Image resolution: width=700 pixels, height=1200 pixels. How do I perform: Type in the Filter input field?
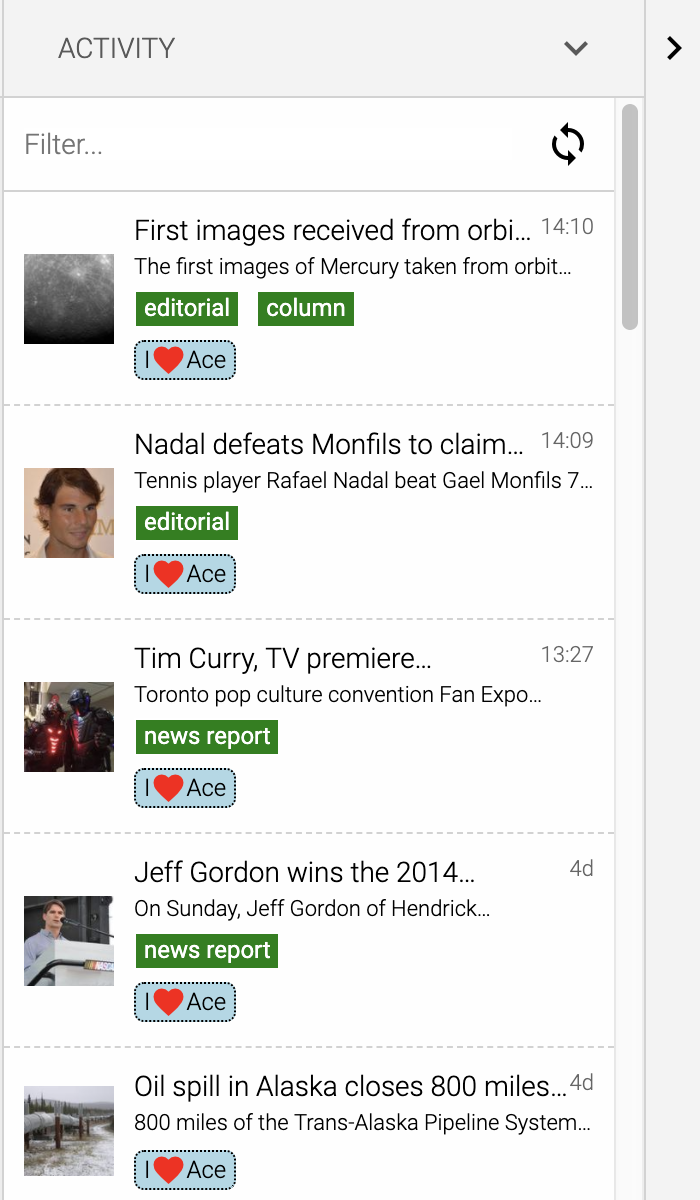[x=266, y=144]
